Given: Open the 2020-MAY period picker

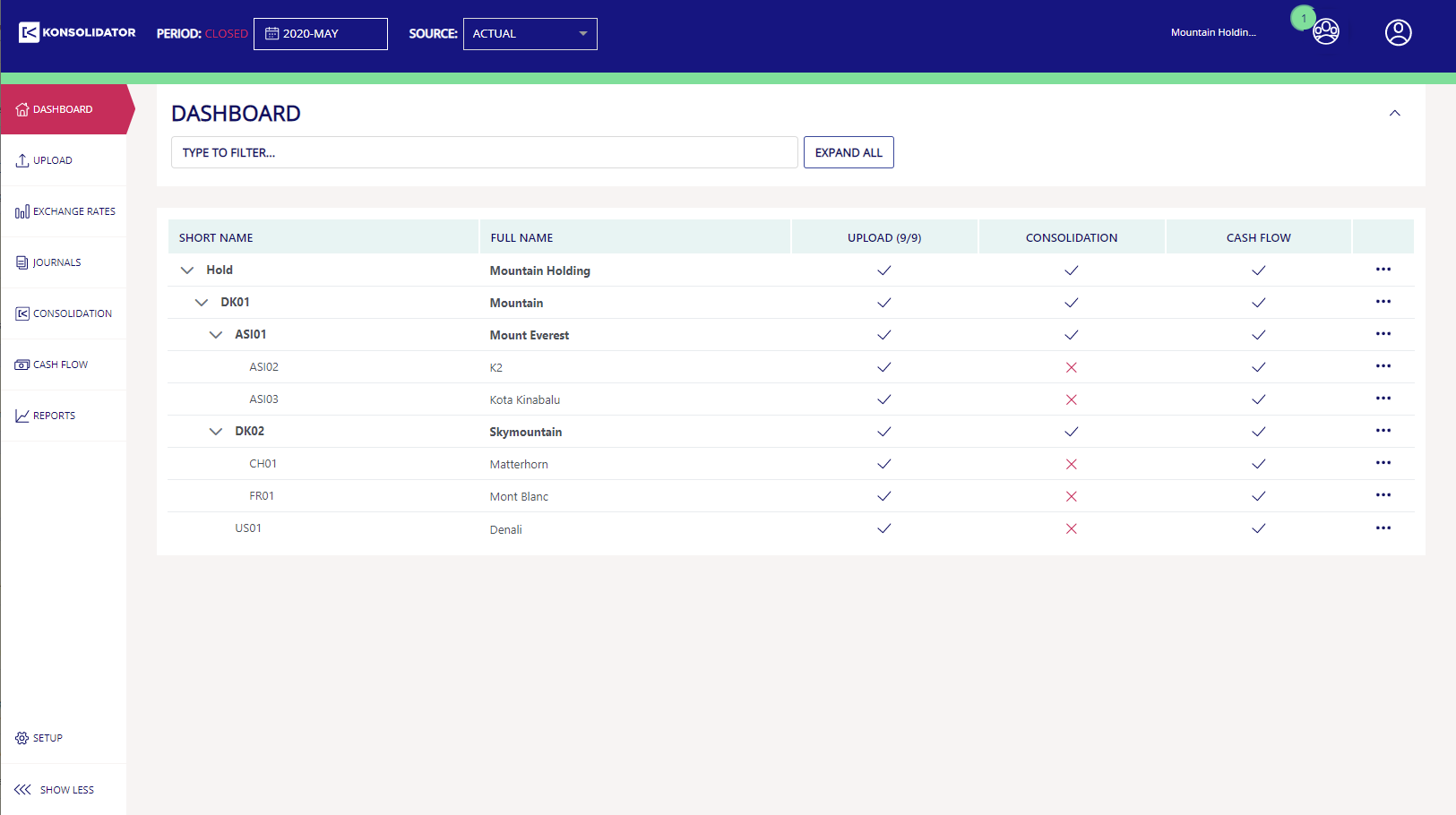Looking at the screenshot, I should pyautogui.click(x=320, y=33).
